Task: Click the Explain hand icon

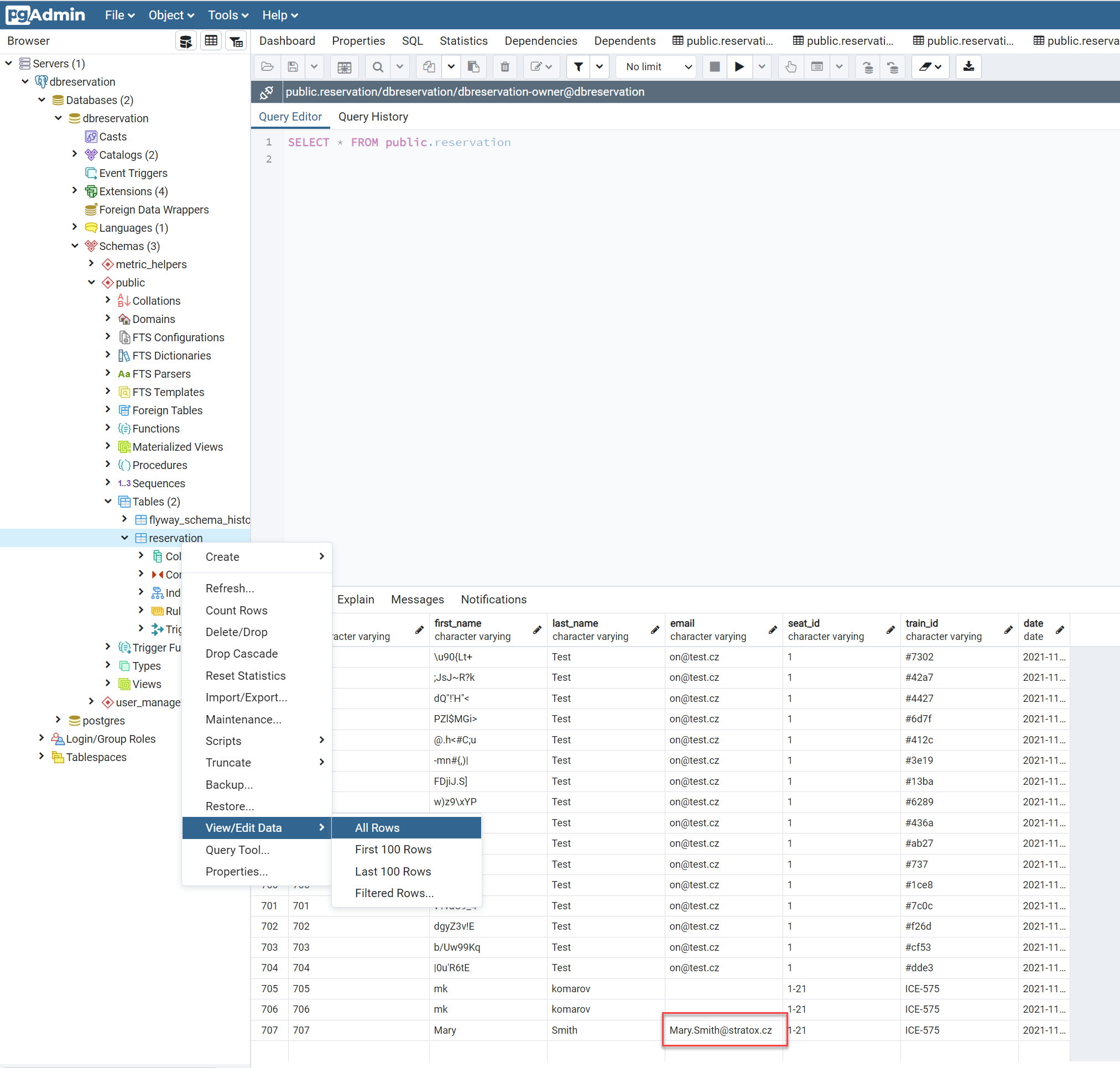Action: 791,66
